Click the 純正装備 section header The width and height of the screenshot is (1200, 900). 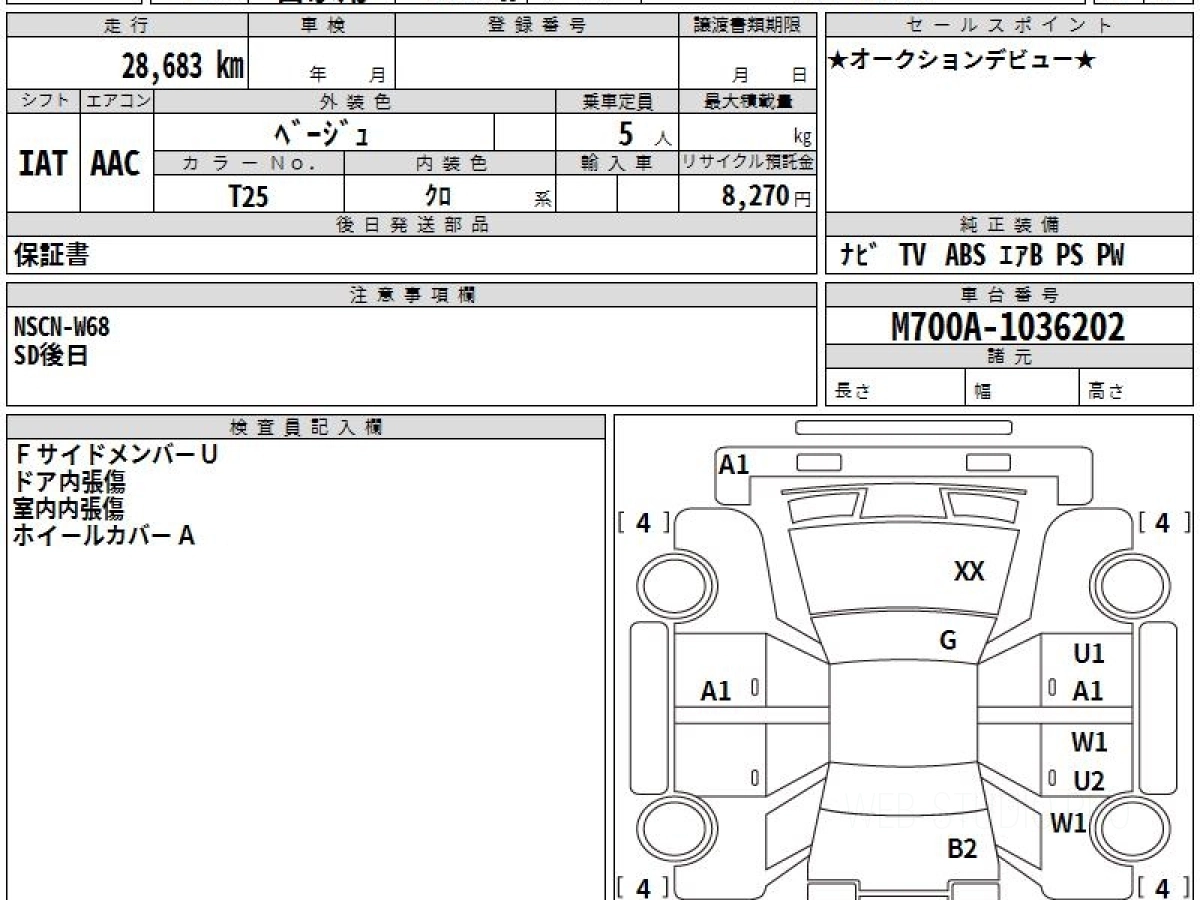[1009, 225]
